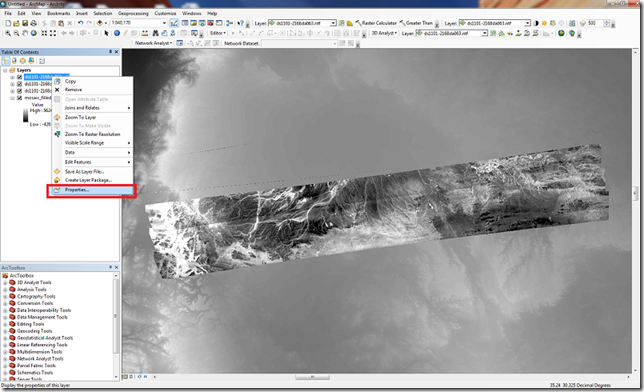Click the Full Extent globe icon

(x=34, y=33)
